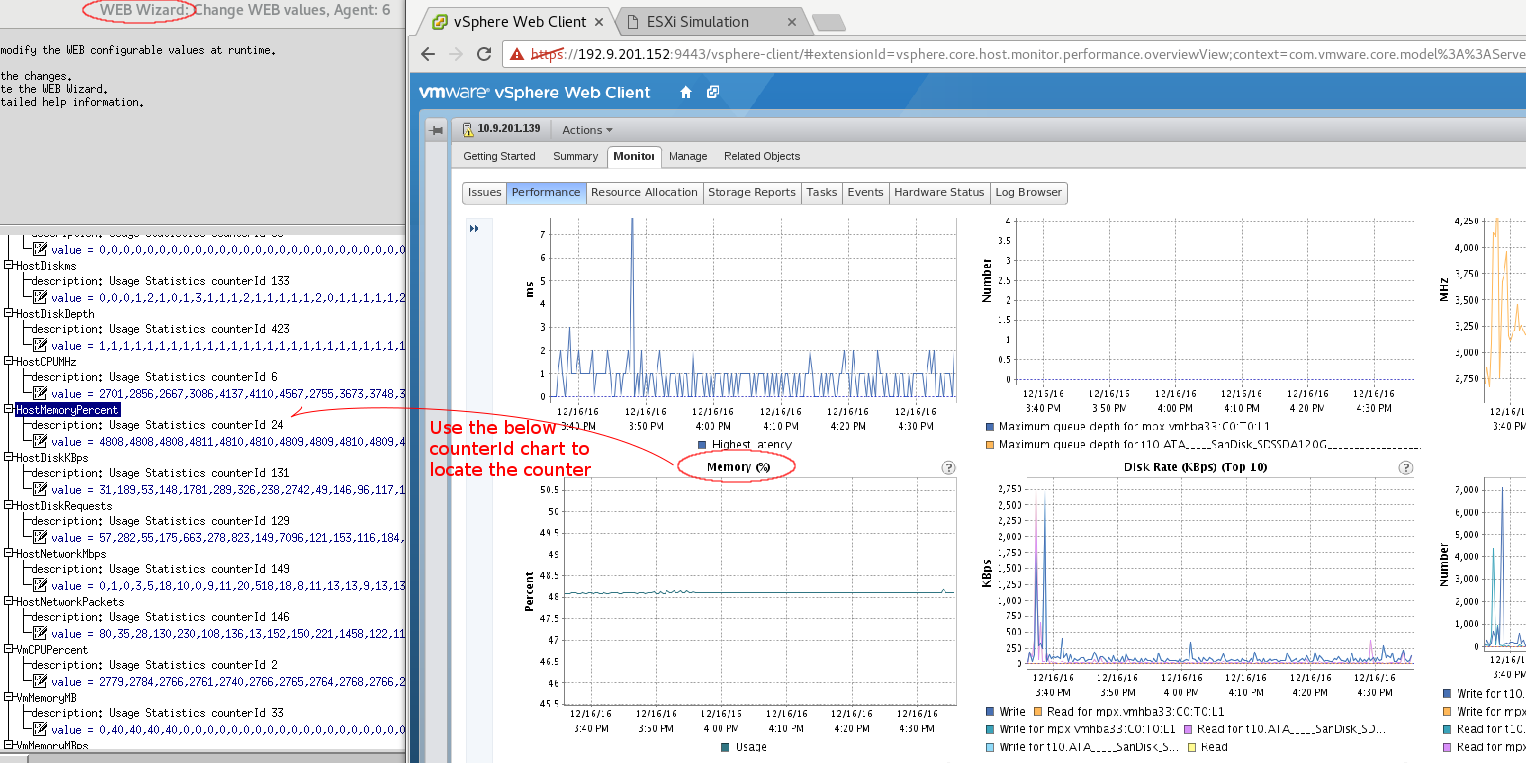Click the host icon next to 10.9.201.139
The width and height of the screenshot is (1526, 763).
pyautogui.click(x=466, y=129)
